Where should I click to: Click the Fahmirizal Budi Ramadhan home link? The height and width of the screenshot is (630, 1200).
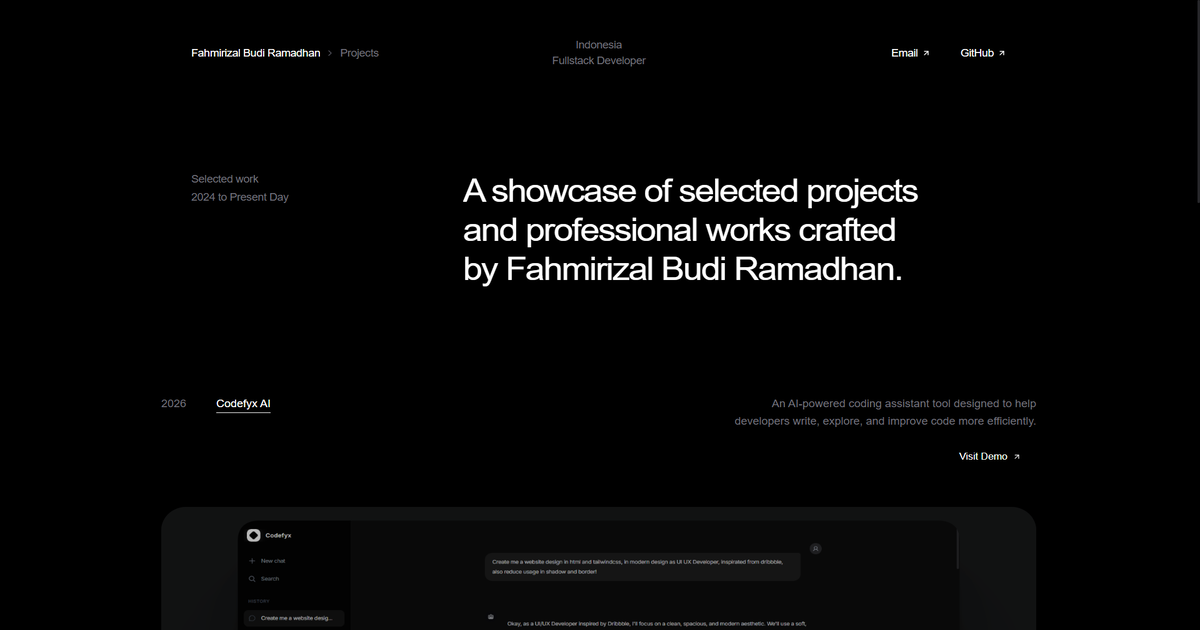pyautogui.click(x=256, y=53)
